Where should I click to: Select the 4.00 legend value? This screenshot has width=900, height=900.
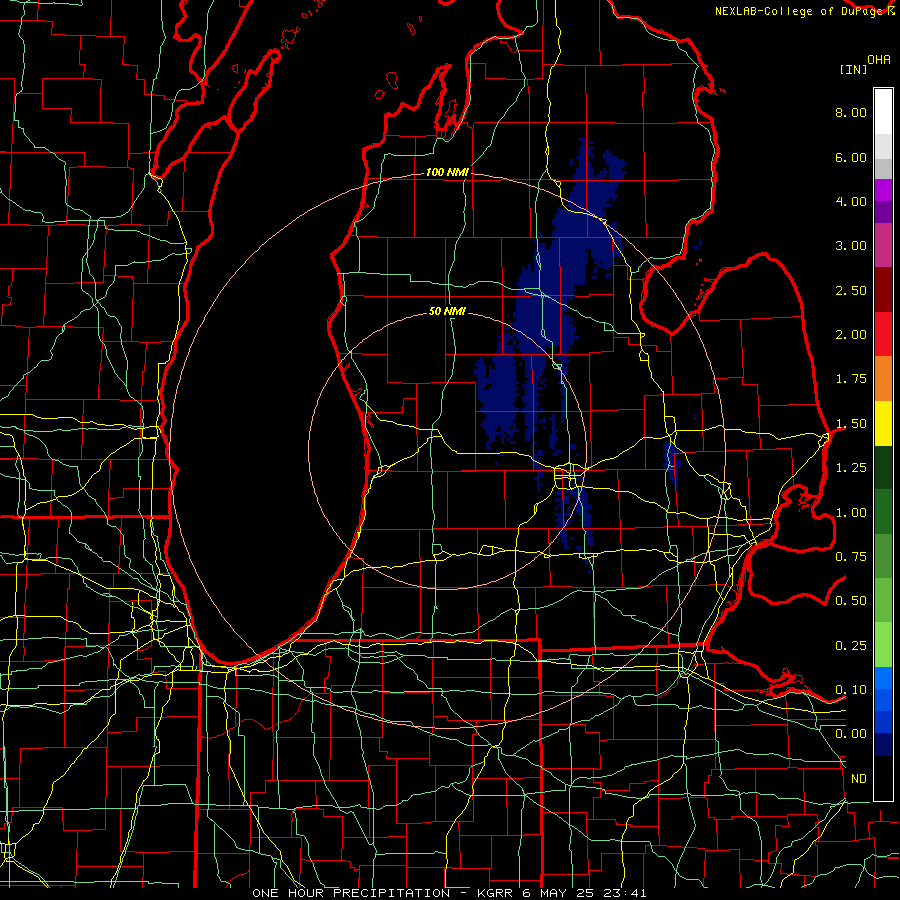tap(851, 201)
